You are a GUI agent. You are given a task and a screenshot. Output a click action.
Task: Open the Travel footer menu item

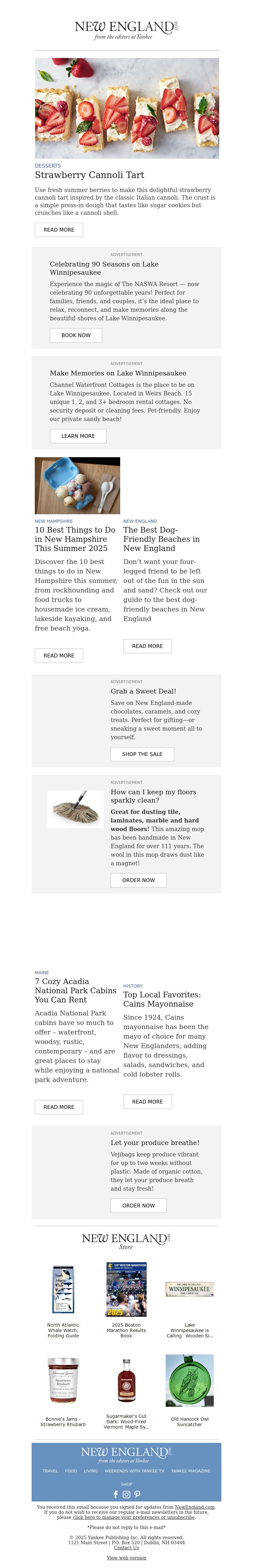(x=51, y=1471)
